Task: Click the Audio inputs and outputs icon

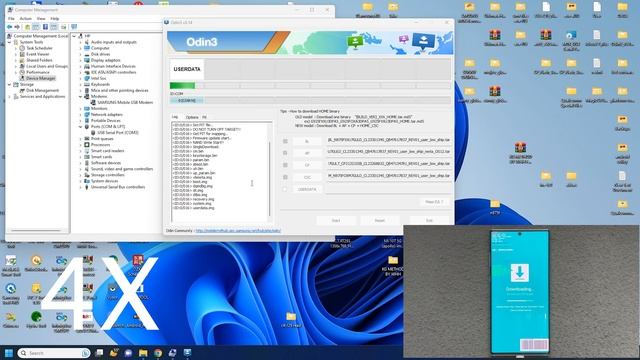Action: 87,42
